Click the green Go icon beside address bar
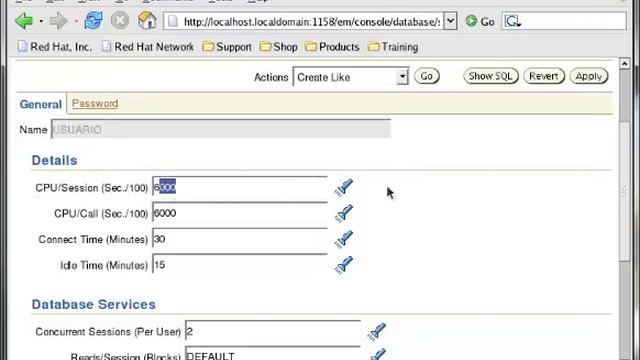 point(480,21)
